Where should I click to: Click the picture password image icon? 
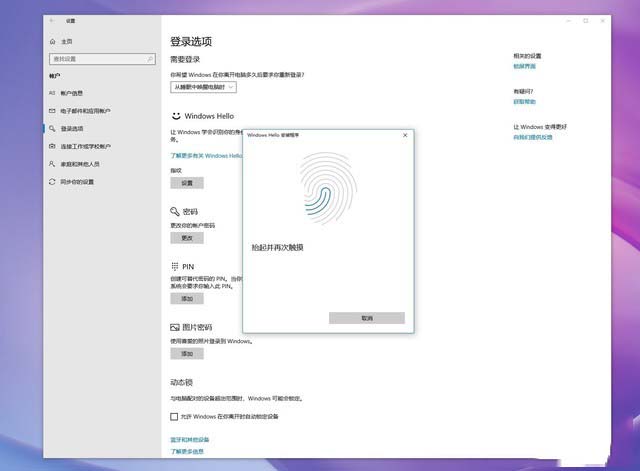point(175,327)
